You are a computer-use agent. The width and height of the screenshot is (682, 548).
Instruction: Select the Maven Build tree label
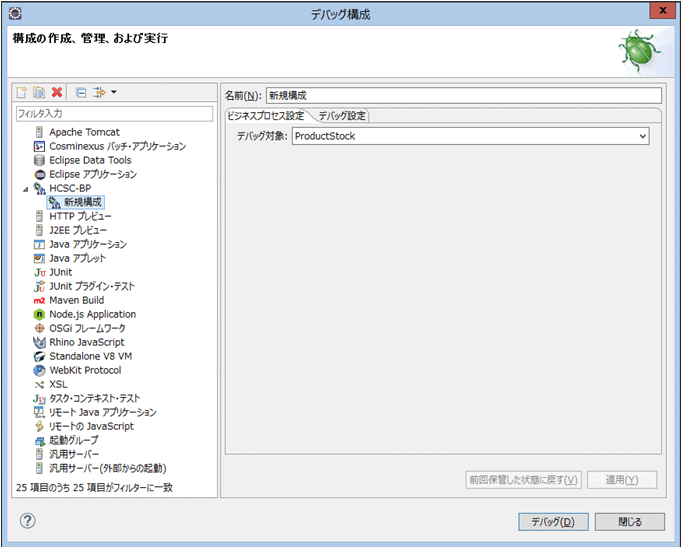coord(77,300)
